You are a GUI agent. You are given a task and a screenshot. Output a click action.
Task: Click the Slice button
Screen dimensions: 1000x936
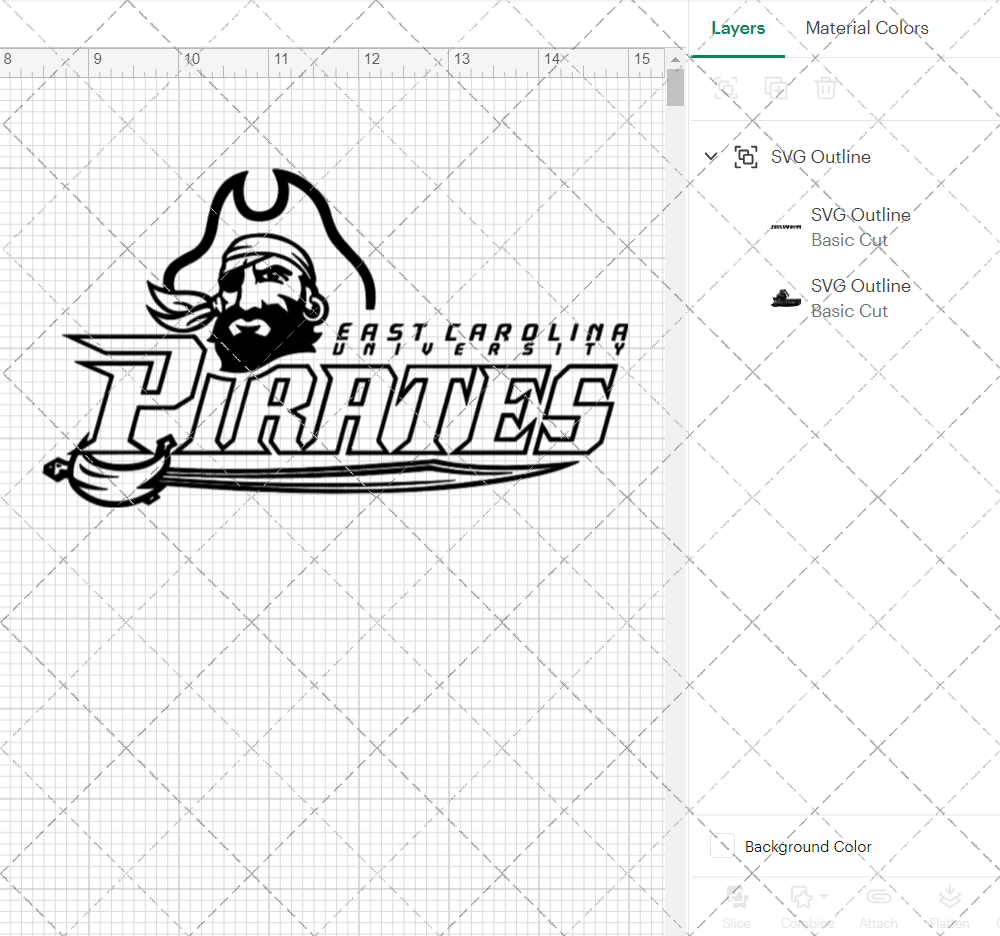[737, 907]
